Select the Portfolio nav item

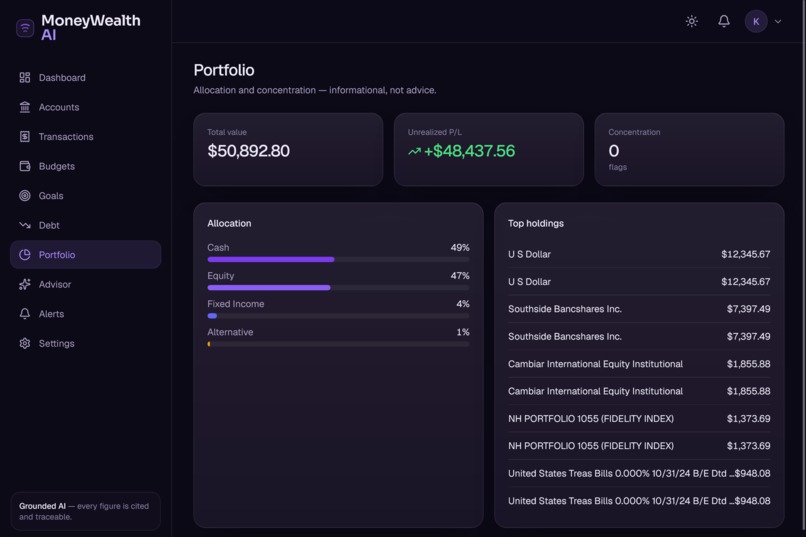click(85, 255)
